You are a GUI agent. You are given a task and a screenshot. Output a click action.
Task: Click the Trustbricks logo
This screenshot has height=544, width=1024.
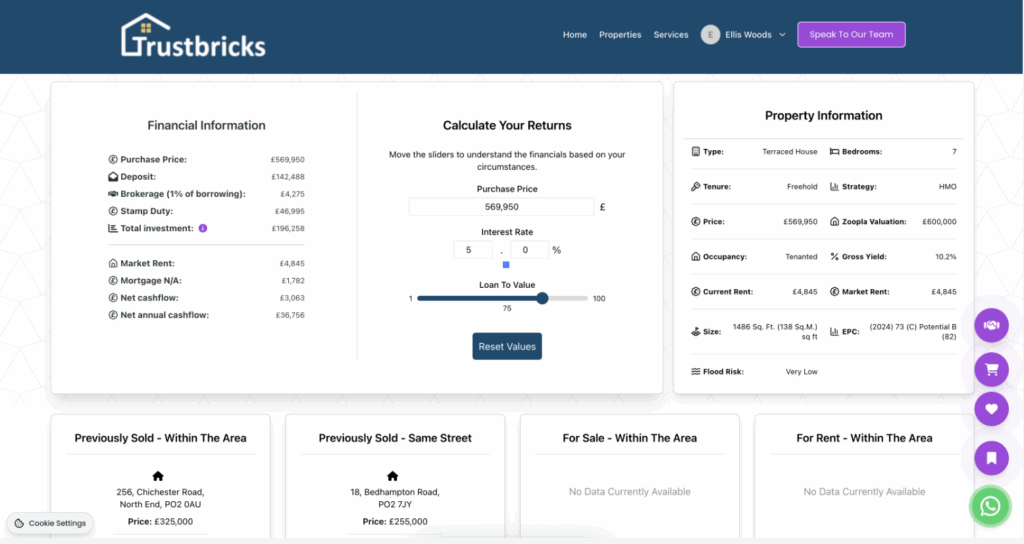193,36
